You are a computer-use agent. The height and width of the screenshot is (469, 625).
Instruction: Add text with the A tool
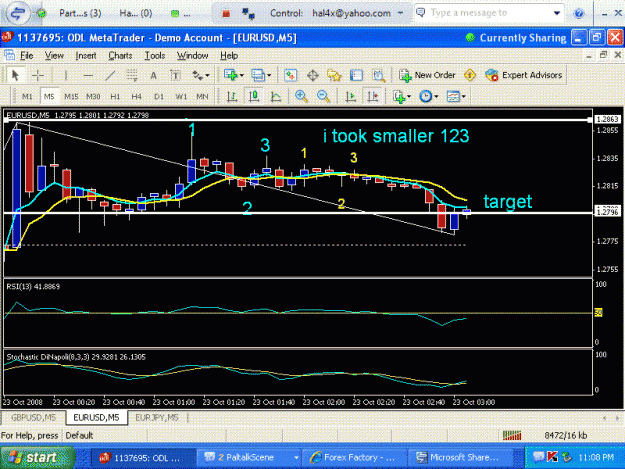point(153,75)
